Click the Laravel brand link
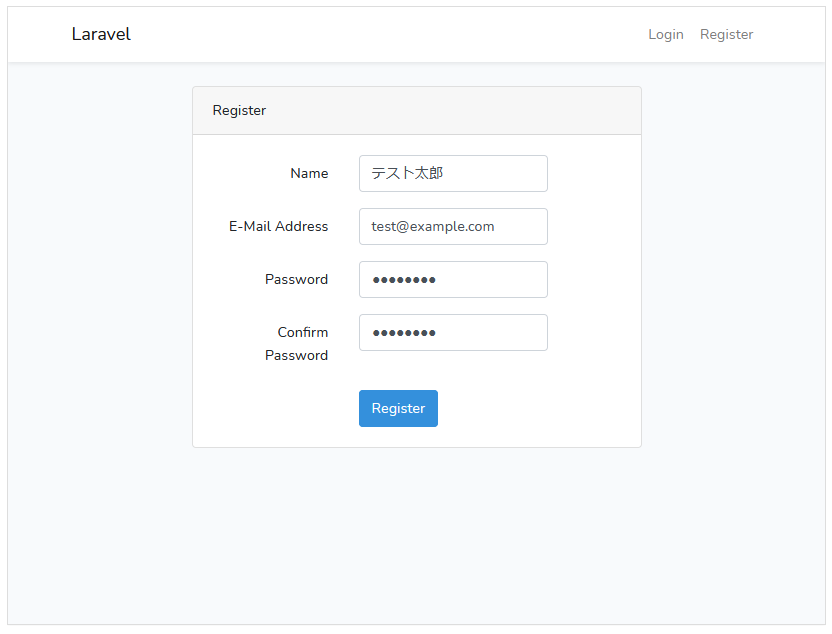 click(101, 34)
